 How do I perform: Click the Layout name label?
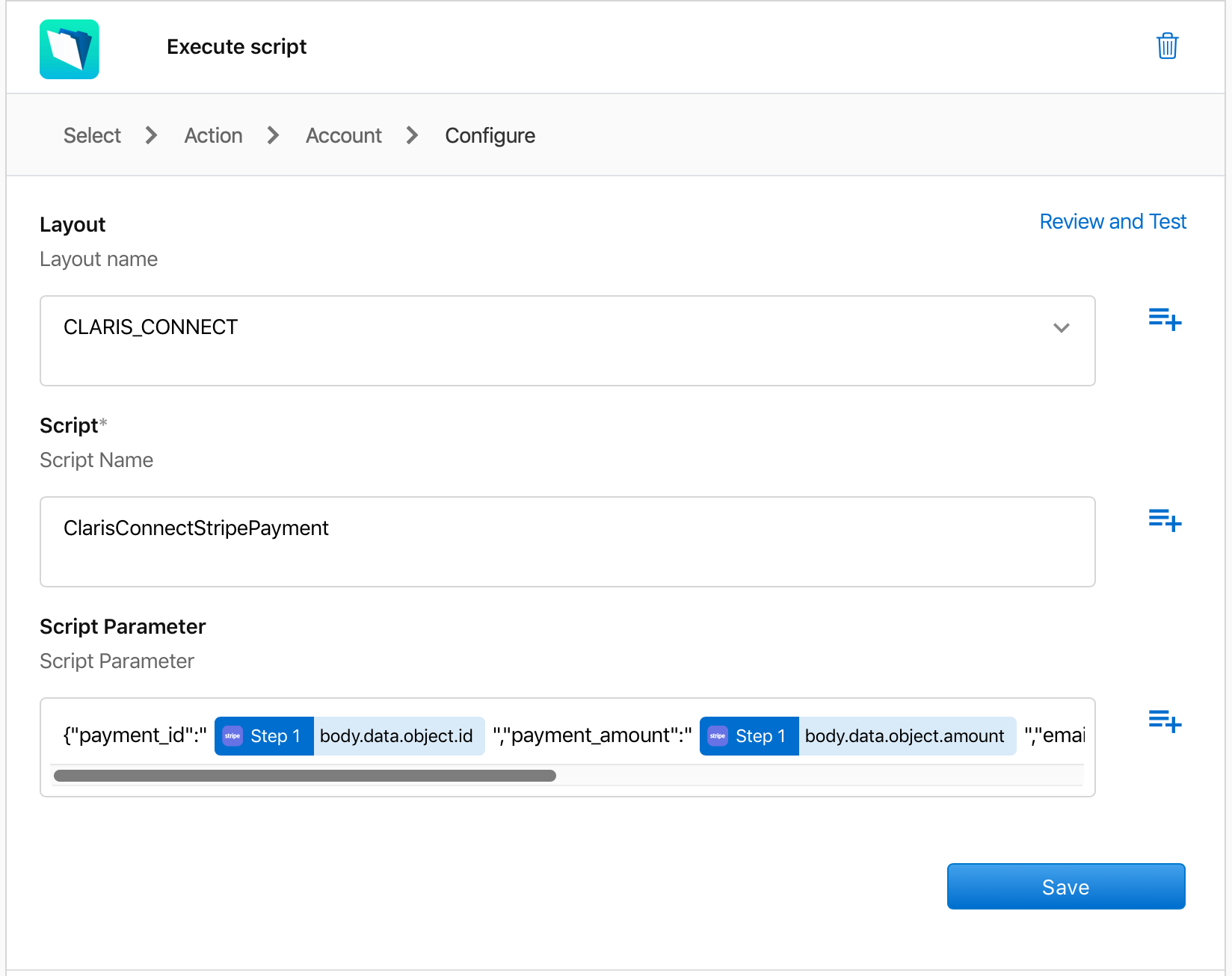pyautogui.click(x=99, y=259)
